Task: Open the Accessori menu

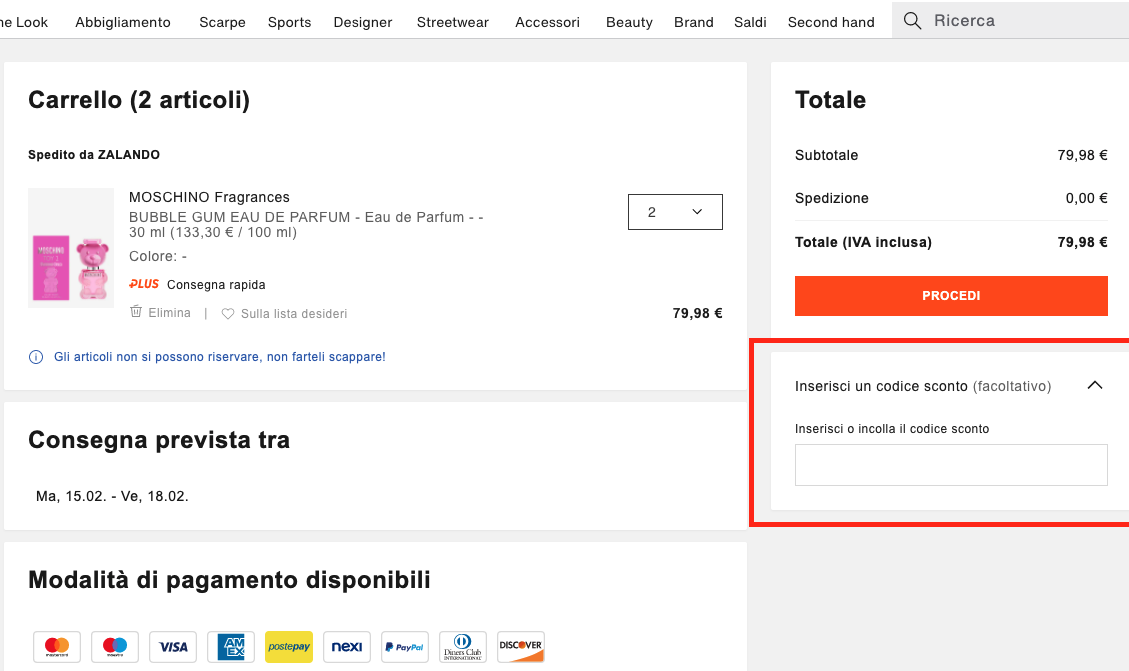Action: 547,22
